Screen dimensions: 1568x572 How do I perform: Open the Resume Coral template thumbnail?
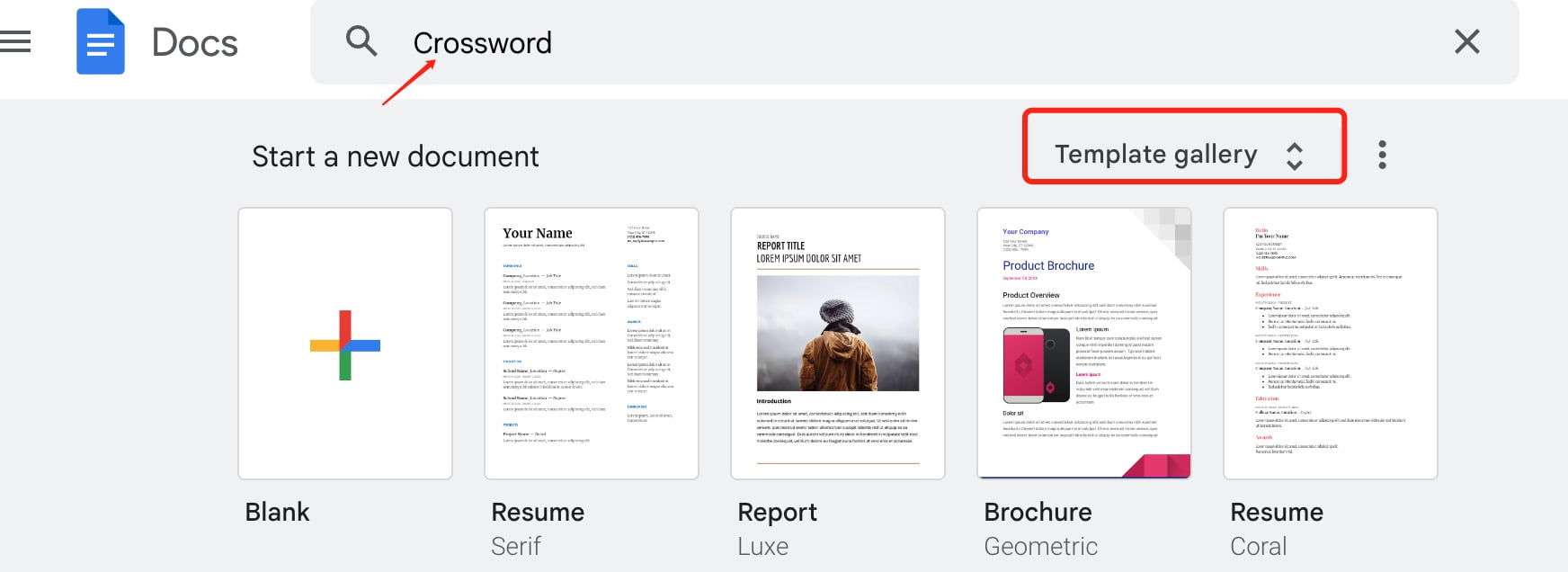tap(1331, 344)
